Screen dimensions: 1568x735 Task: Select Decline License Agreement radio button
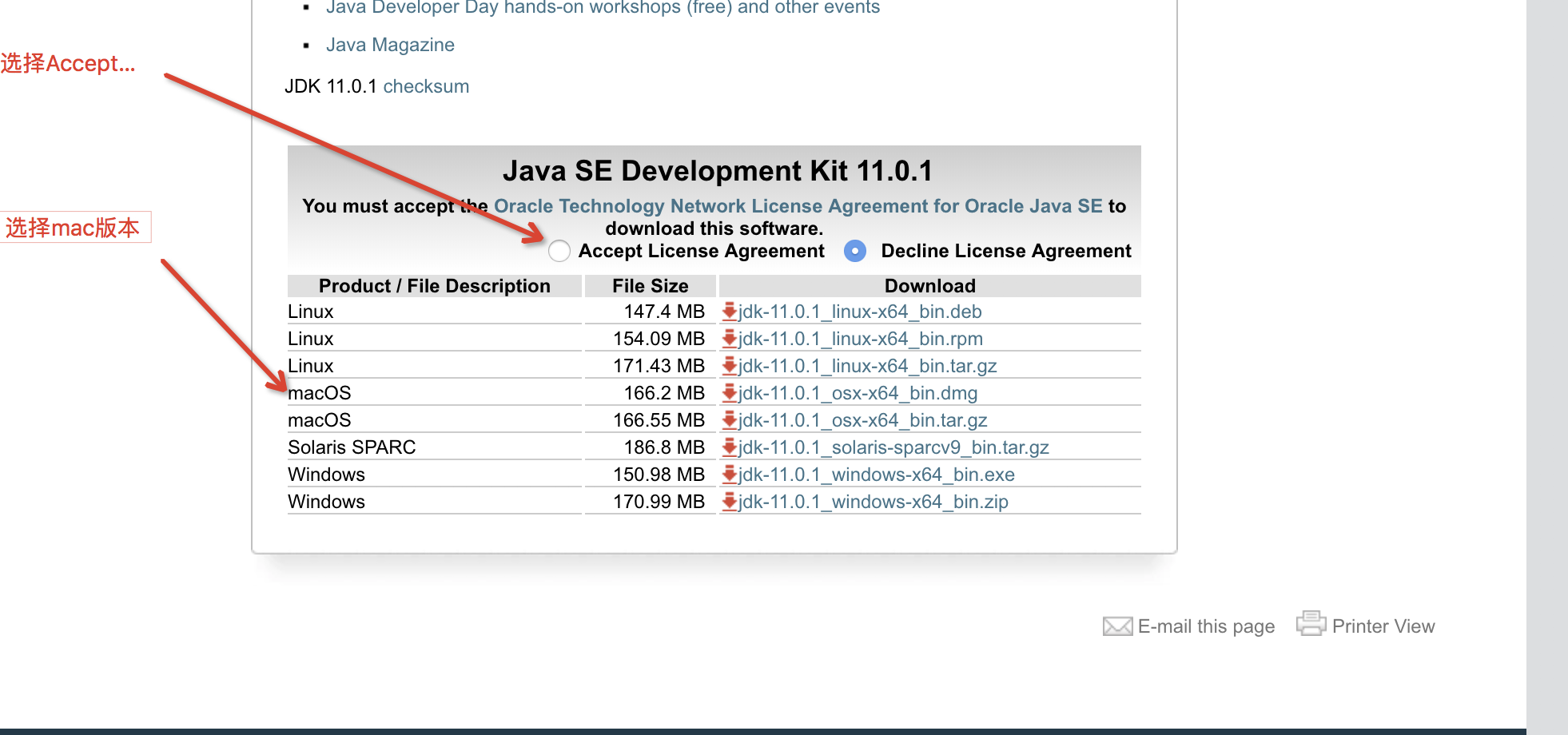tap(855, 251)
